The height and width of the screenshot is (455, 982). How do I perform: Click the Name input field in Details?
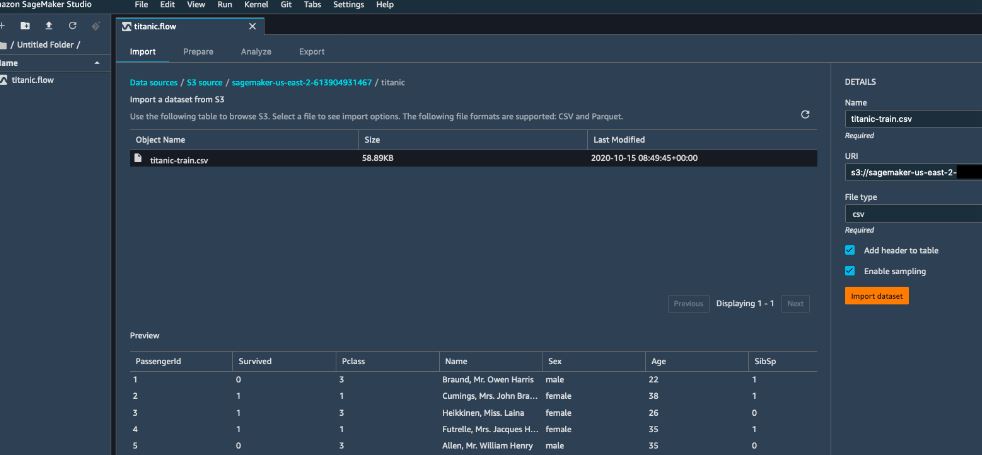click(913, 119)
